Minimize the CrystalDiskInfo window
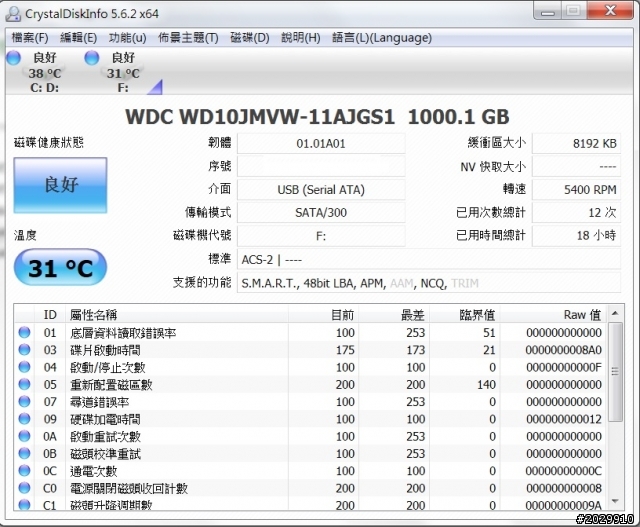640x527 pixels. [548, 11]
